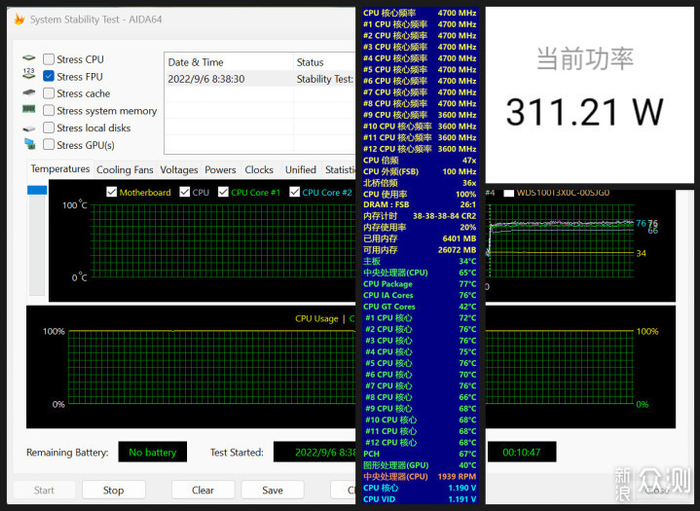The height and width of the screenshot is (511, 700).
Task: Click the 1.190 V CPU core voltage row
Action: [419, 488]
